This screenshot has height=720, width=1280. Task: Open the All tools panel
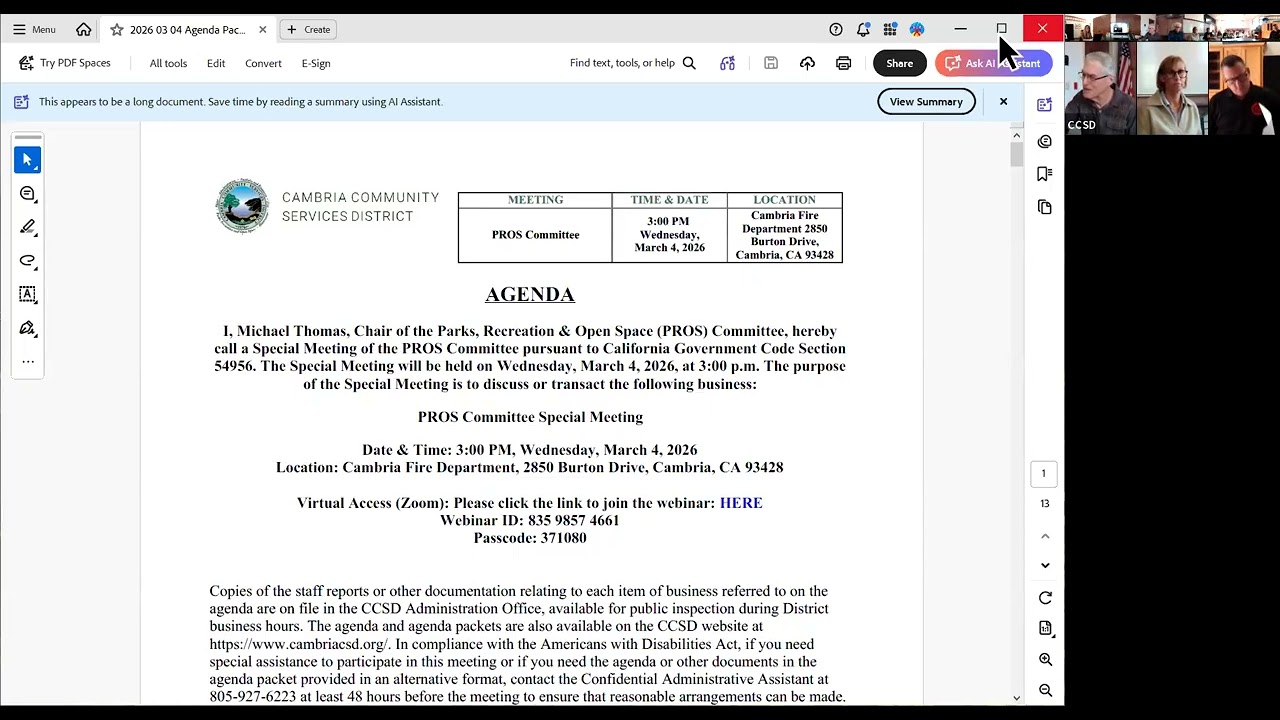pyautogui.click(x=168, y=63)
